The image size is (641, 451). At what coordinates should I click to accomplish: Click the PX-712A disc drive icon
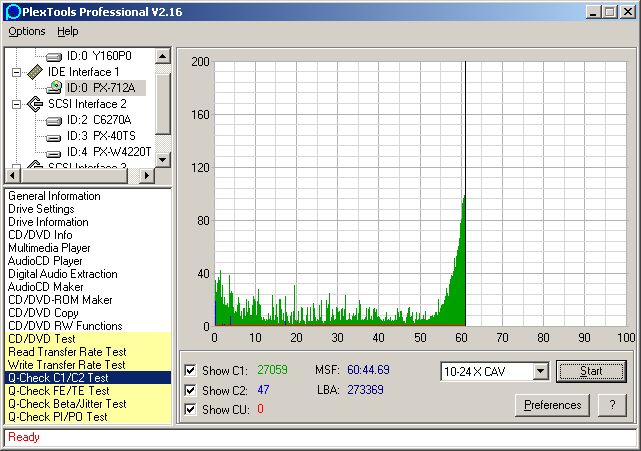click(x=54, y=88)
